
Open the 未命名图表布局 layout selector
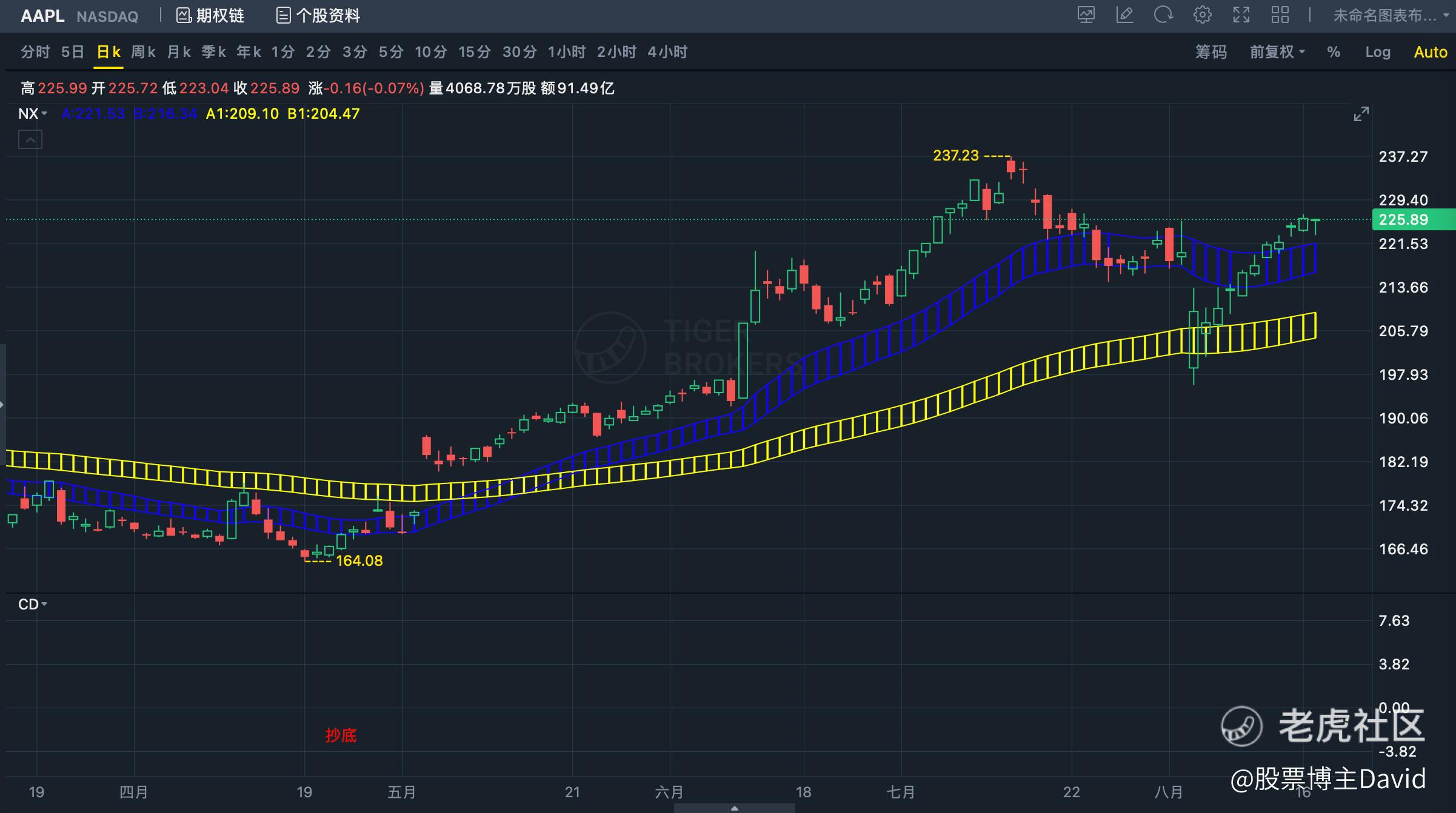point(1384,16)
